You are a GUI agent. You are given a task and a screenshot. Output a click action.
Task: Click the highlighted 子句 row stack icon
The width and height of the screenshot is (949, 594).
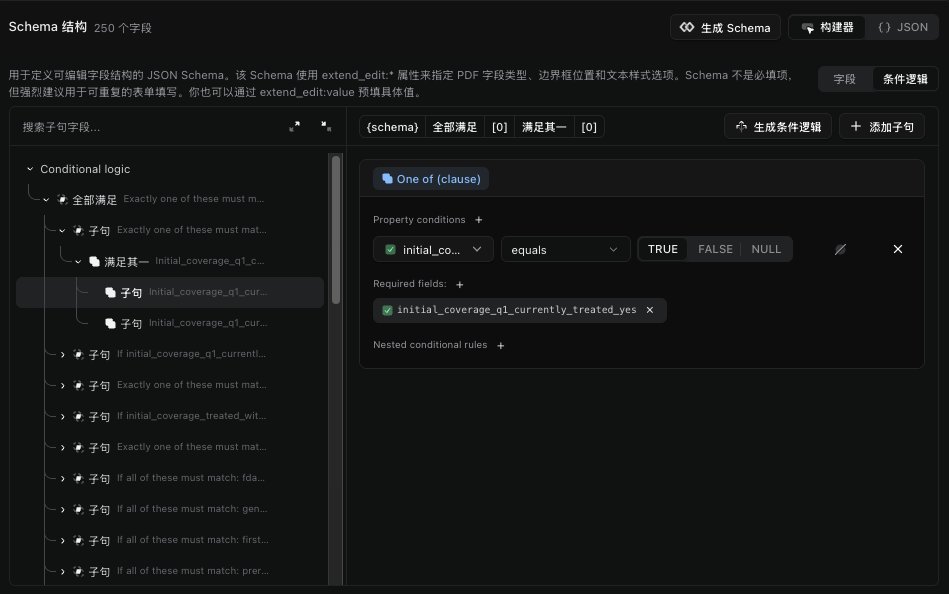(110, 292)
